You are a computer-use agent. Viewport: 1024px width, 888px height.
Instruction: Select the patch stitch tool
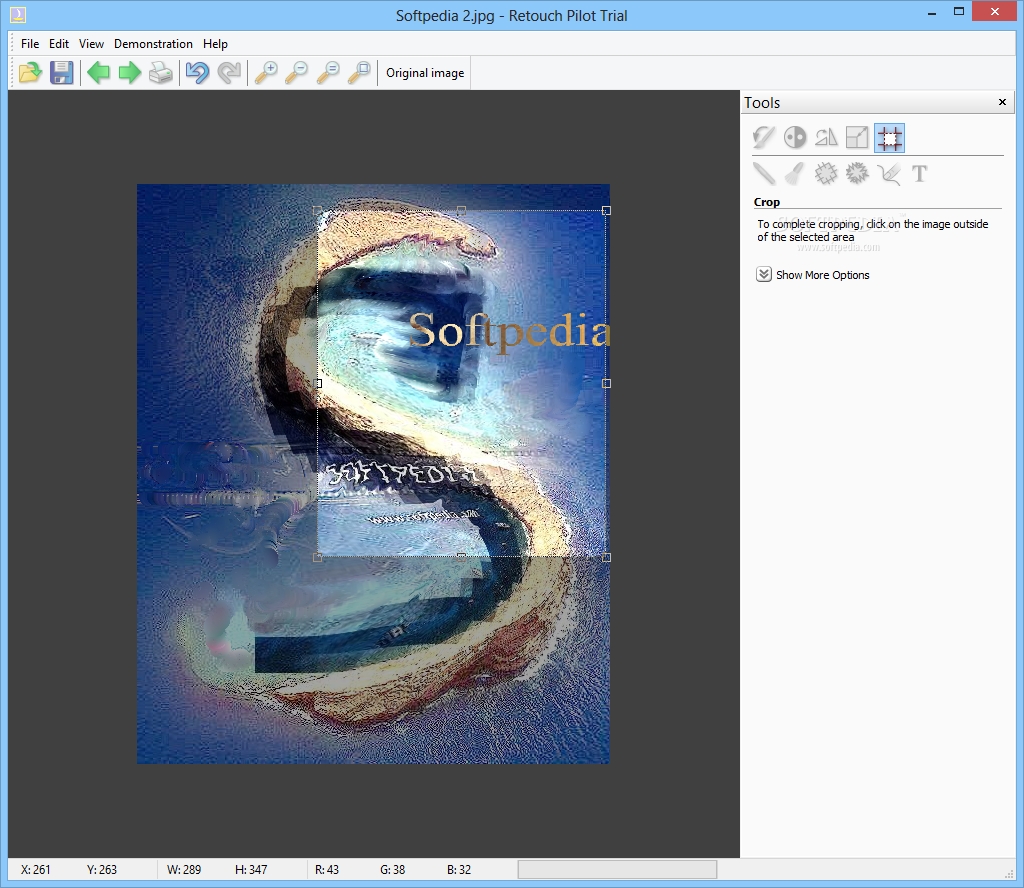point(826,174)
